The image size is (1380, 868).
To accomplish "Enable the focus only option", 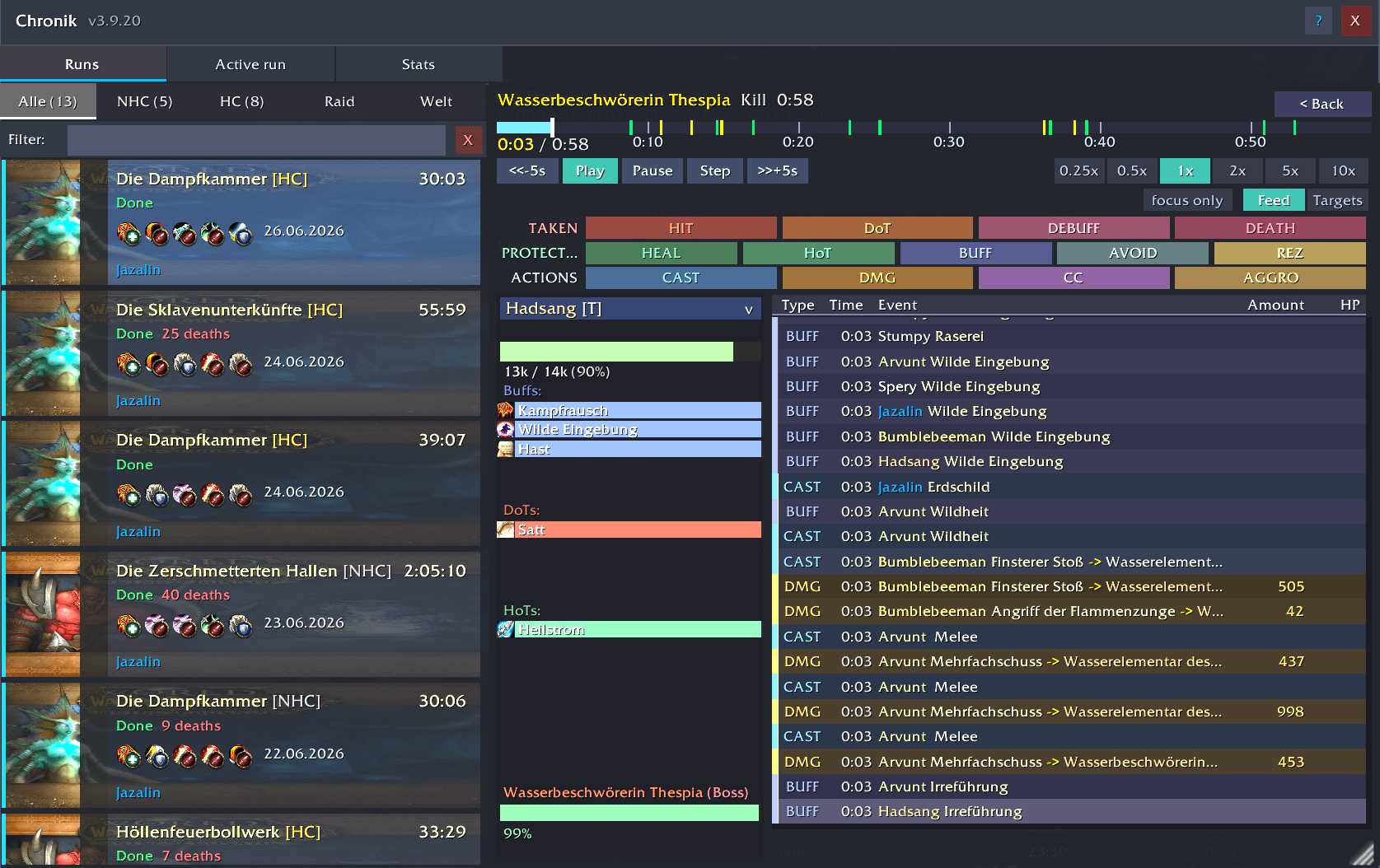I will click(1187, 200).
